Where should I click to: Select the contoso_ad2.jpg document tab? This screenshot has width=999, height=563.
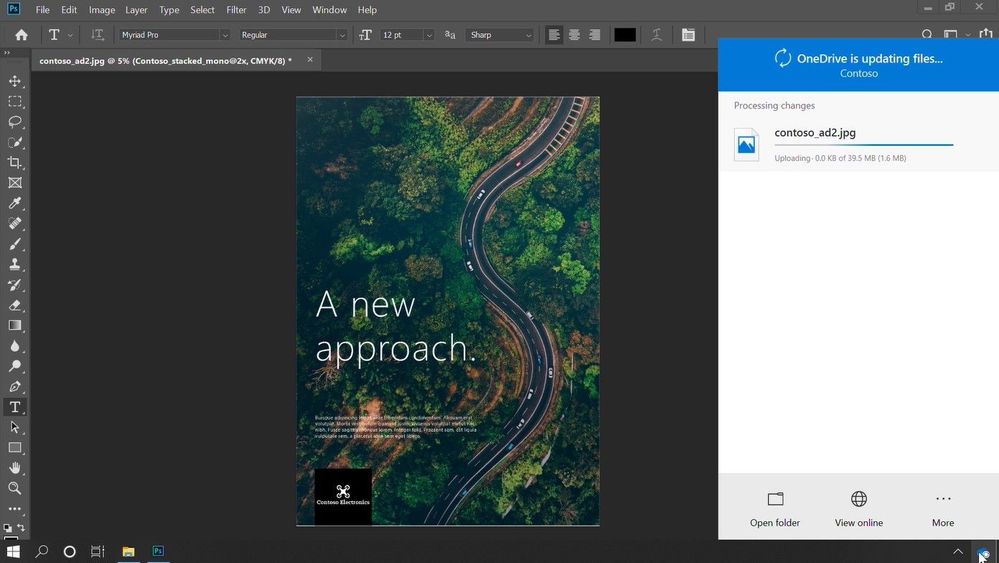pyautogui.click(x=166, y=61)
